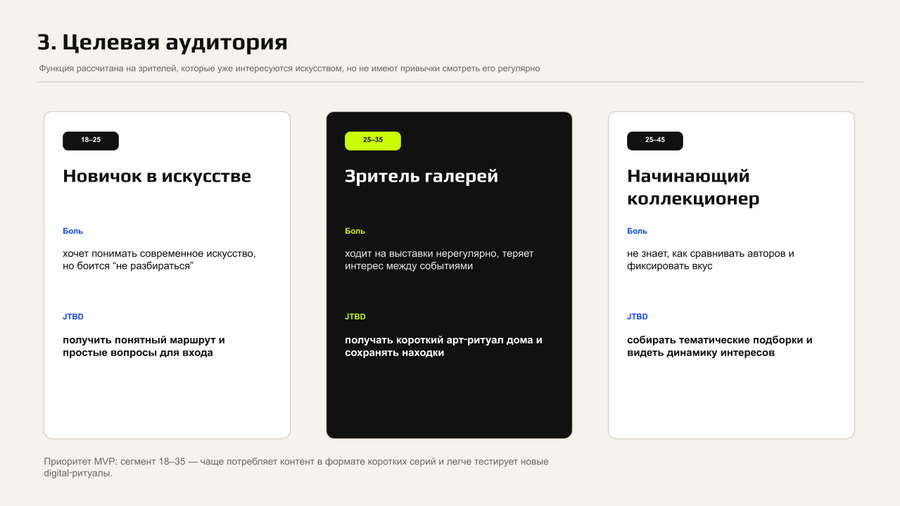Click the blue 'Боль' label in коллекционер card

[637, 231]
